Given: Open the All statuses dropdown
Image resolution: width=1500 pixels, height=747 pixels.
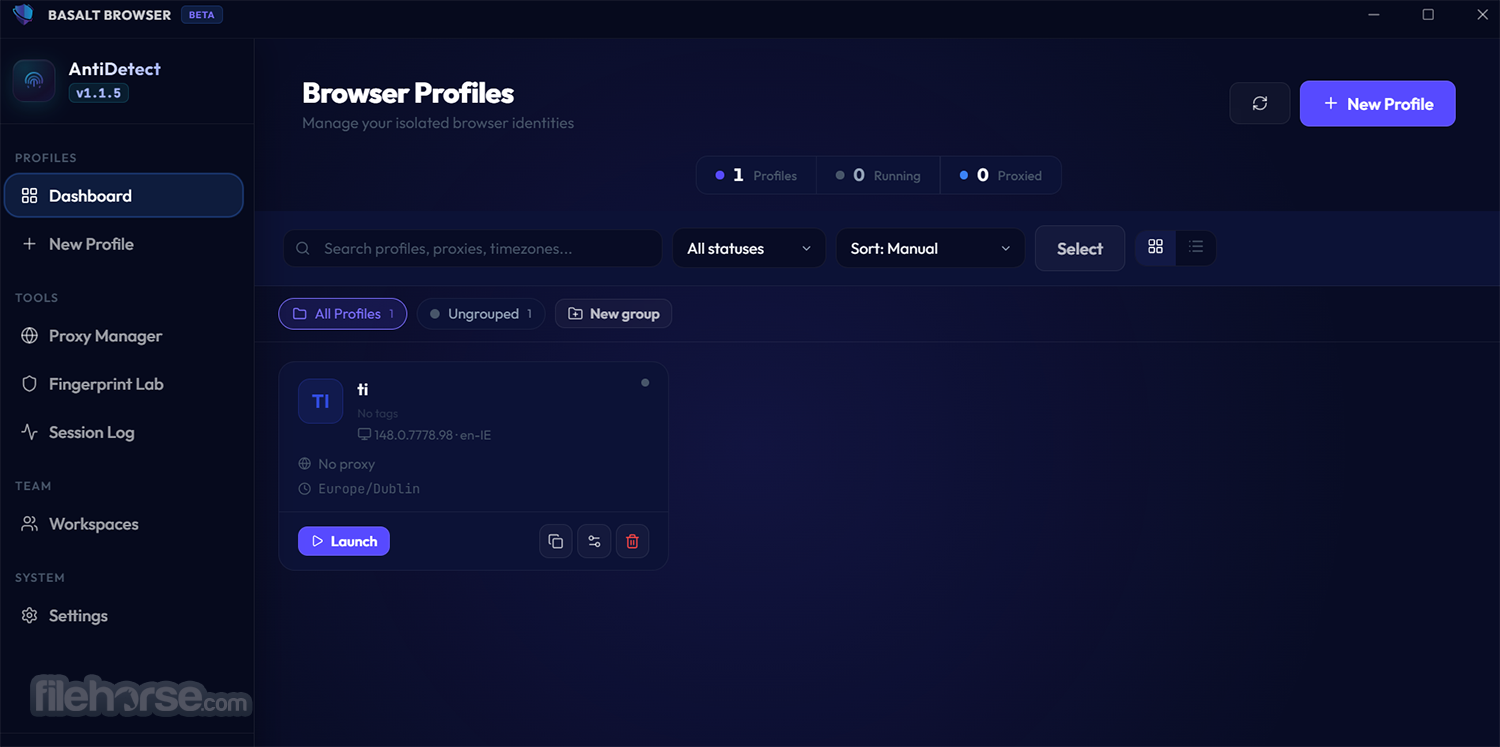Looking at the screenshot, I should (749, 249).
